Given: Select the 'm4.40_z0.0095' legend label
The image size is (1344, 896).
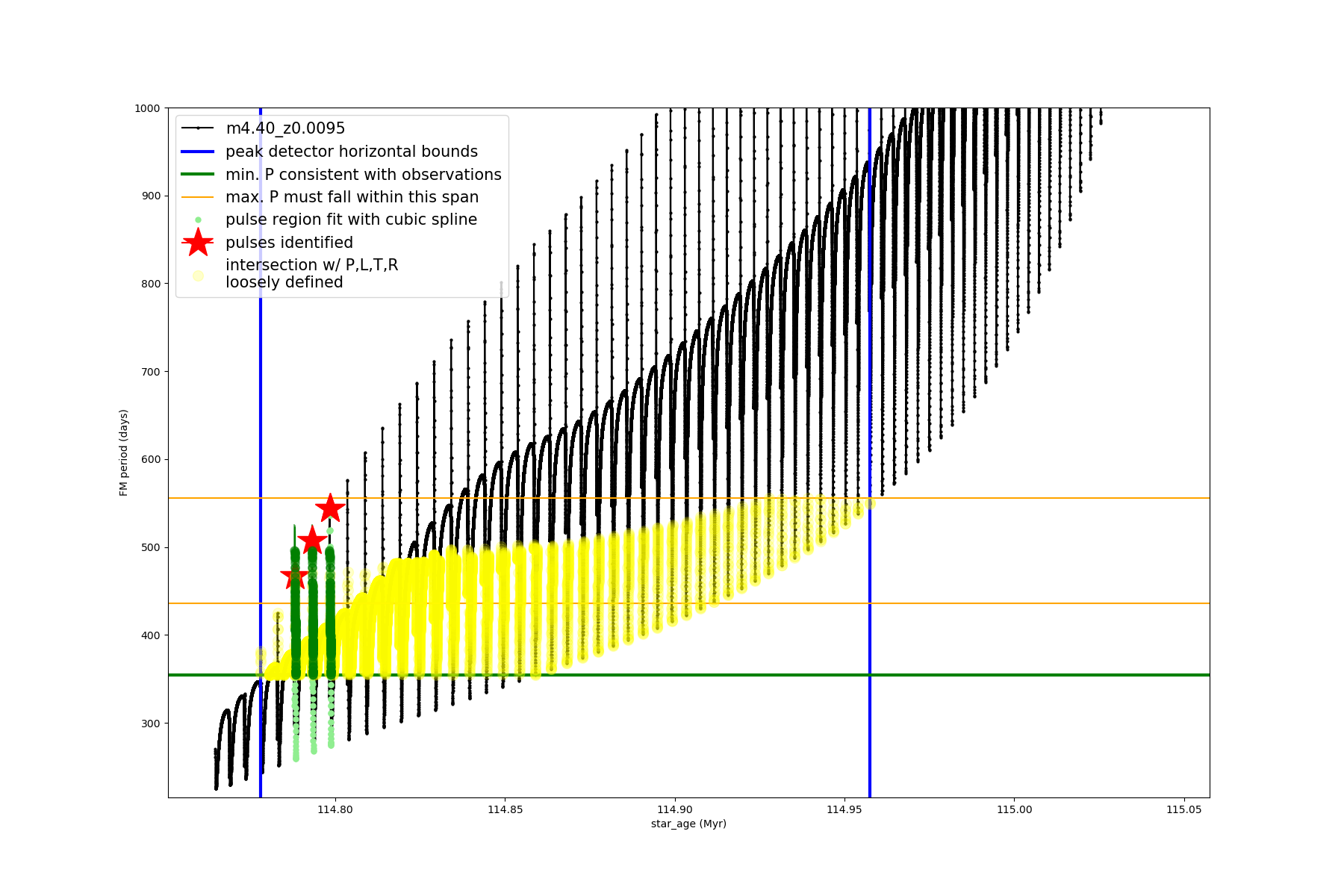Looking at the screenshot, I should pyautogui.click(x=285, y=128).
